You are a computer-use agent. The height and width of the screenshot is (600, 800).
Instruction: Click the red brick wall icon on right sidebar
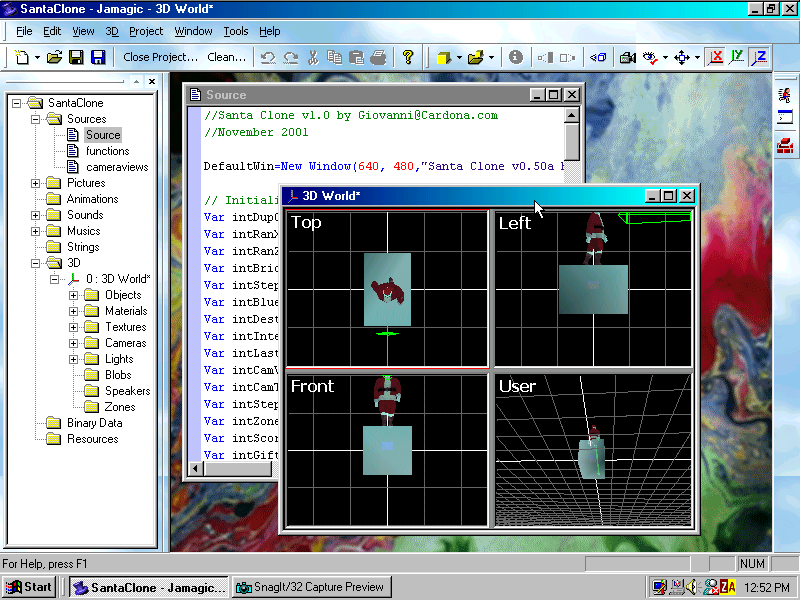coord(785,145)
